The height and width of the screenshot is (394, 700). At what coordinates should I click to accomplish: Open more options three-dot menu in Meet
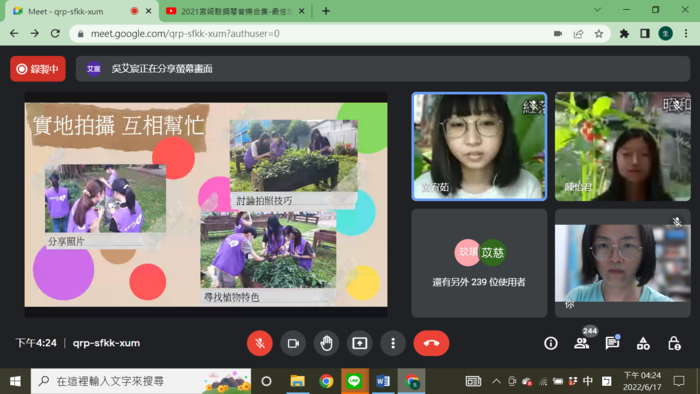click(393, 343)
